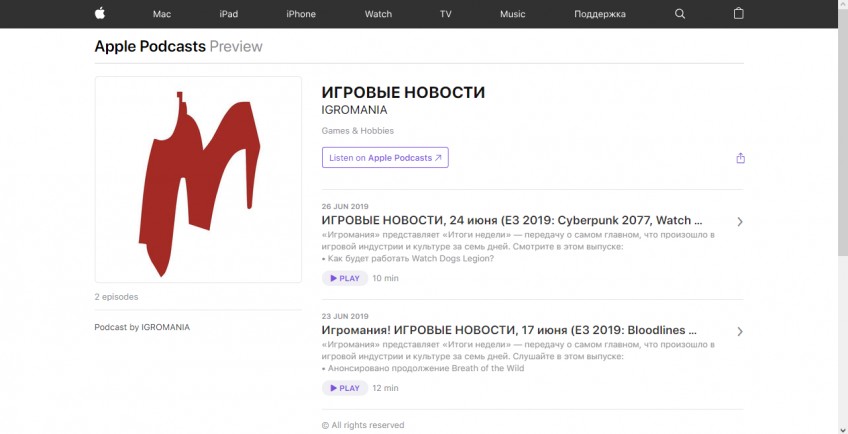848x434 pixels.
Task: Expand the 17 июня episode chevron
Action: click(739, 331)
